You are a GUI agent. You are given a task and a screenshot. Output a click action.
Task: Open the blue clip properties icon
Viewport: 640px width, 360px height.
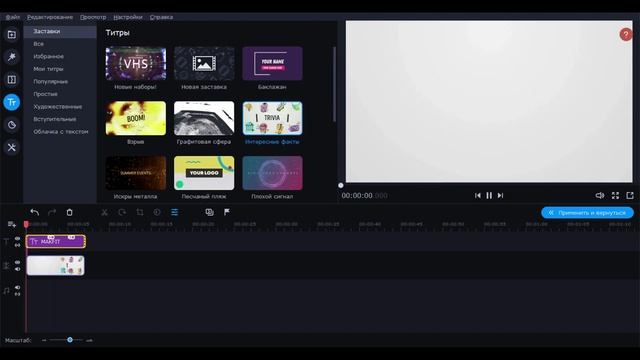tap(175, 212)
